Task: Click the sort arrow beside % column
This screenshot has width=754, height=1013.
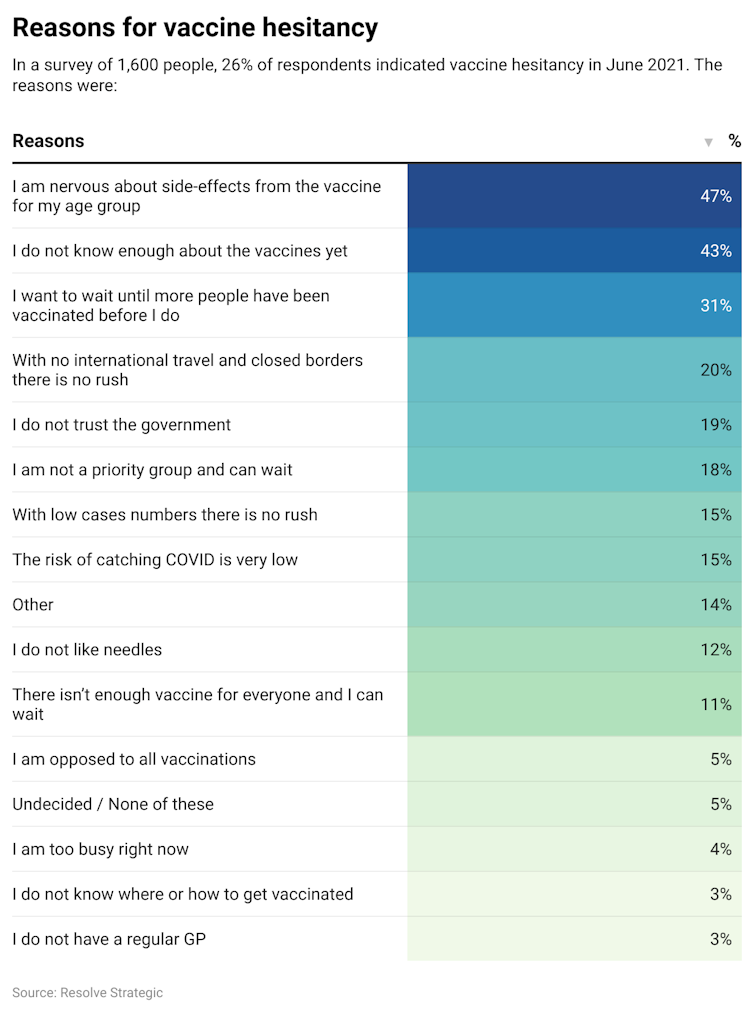Action: pos(708,142)
